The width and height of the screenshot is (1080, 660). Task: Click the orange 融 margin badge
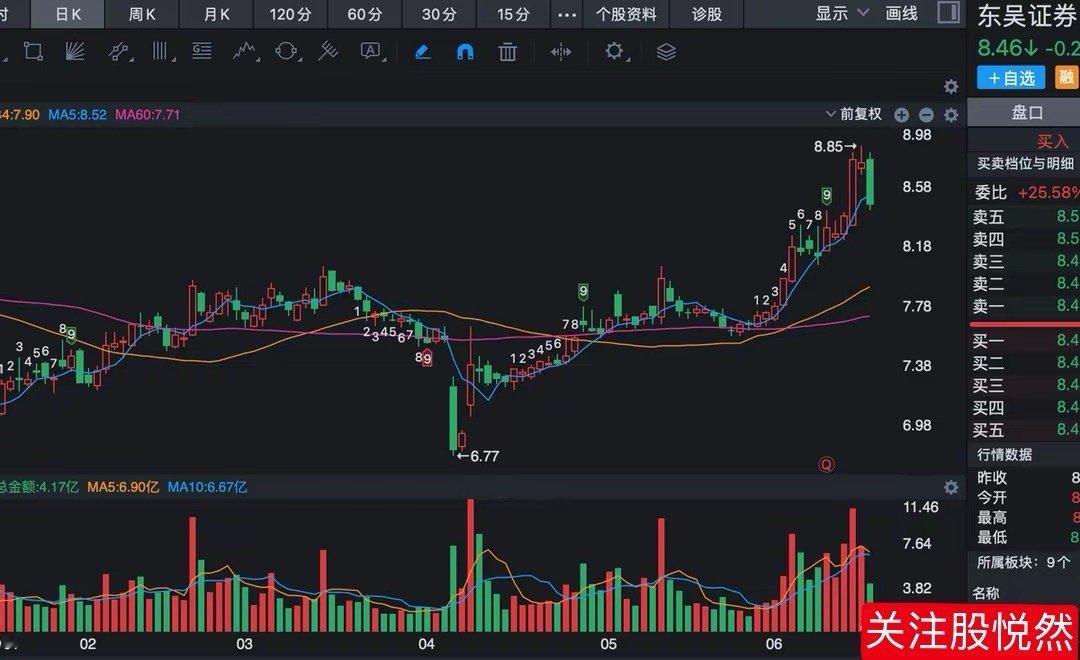tap(1067, 78)
